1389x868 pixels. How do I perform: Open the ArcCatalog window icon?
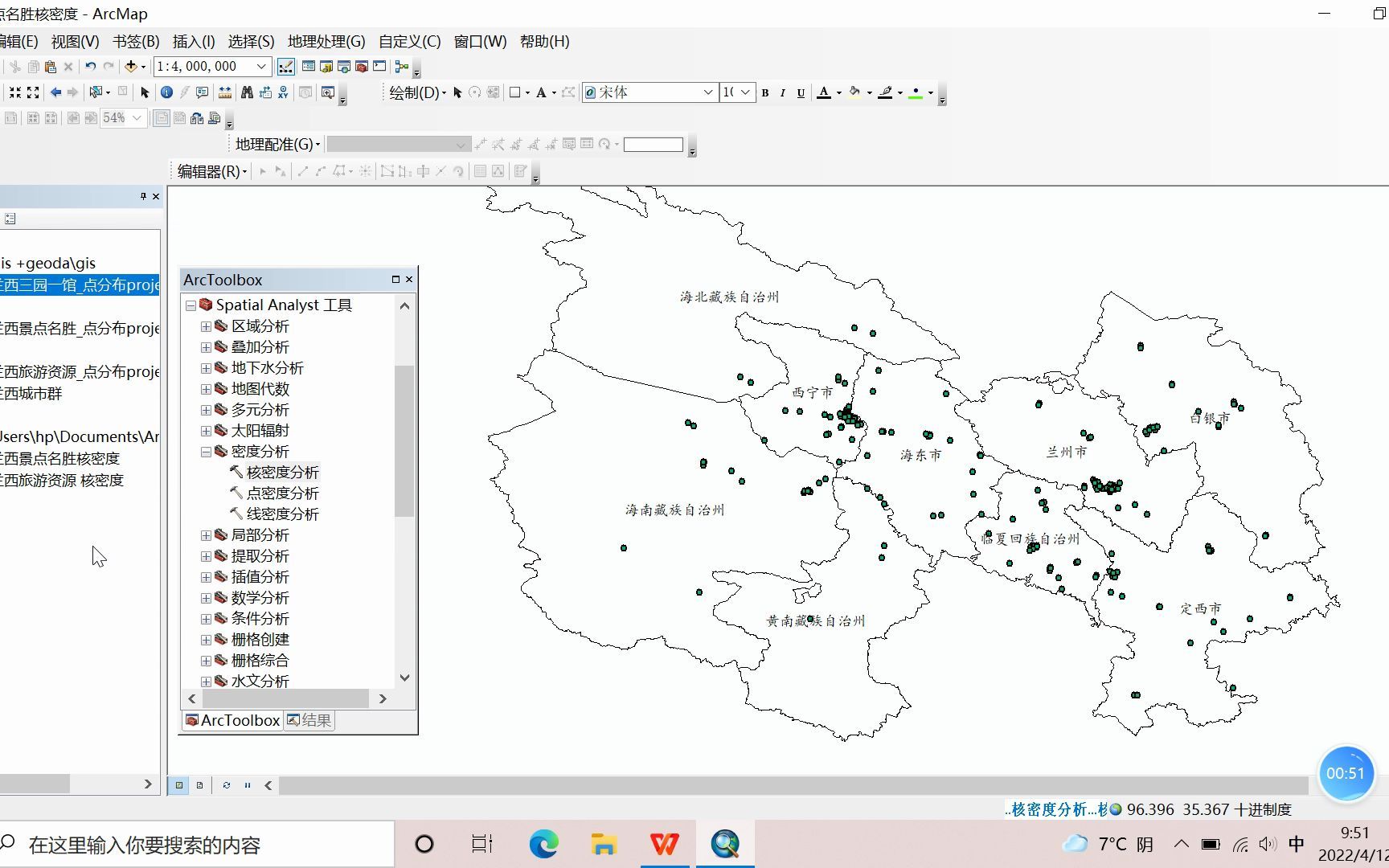click(325, 66)
